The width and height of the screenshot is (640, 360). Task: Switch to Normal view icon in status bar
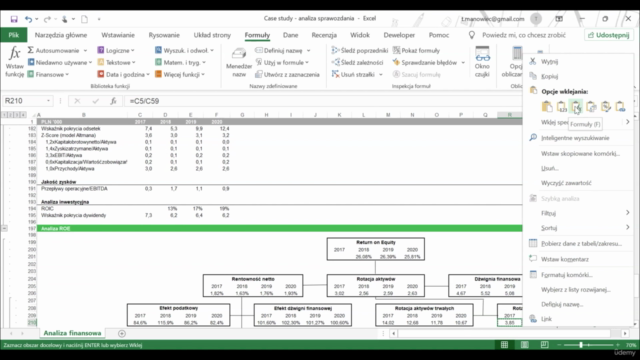504,345
